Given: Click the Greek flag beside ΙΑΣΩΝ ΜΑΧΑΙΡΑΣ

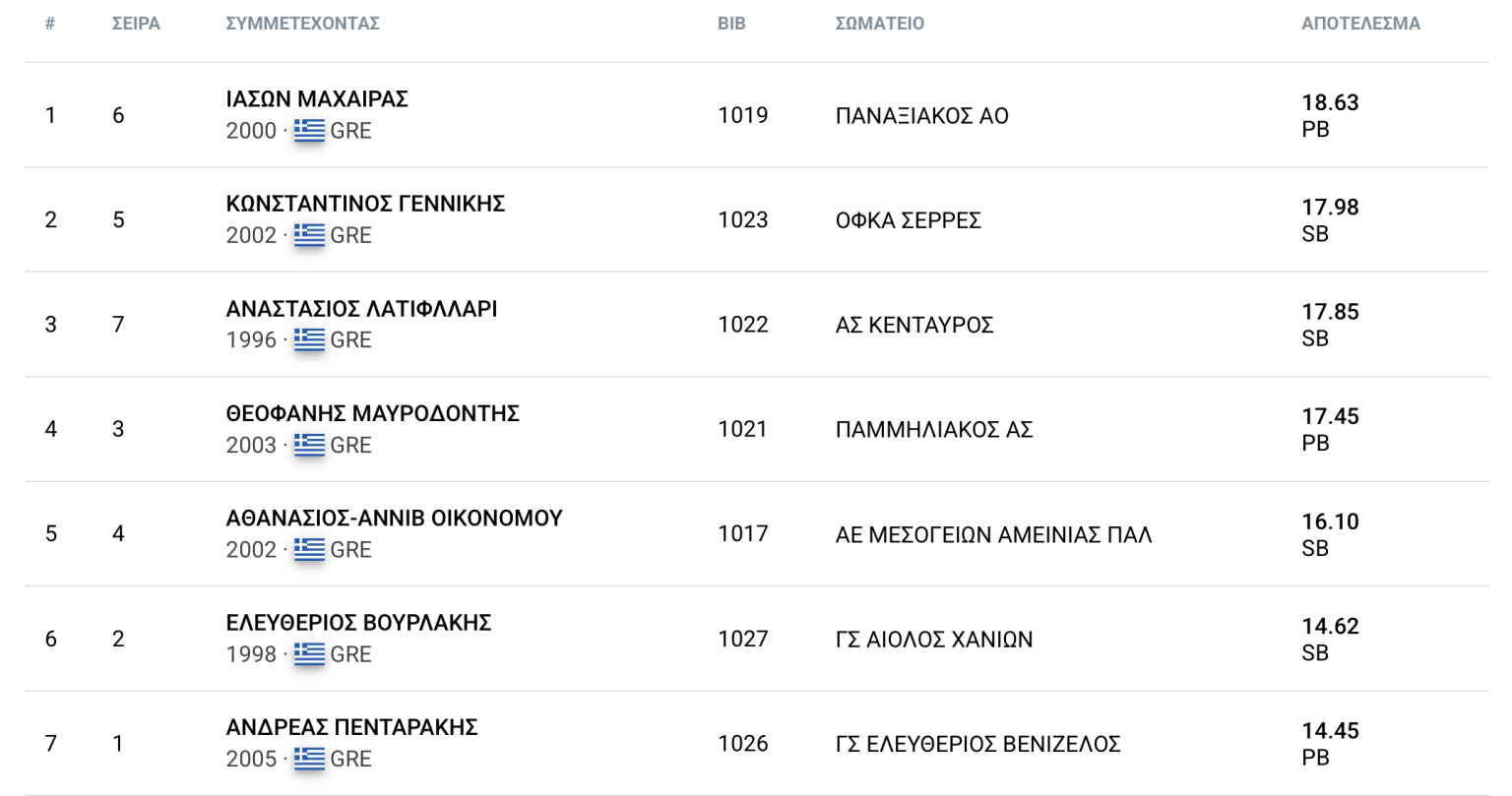Looking at the screenshot, I should (x=309, y=130).
